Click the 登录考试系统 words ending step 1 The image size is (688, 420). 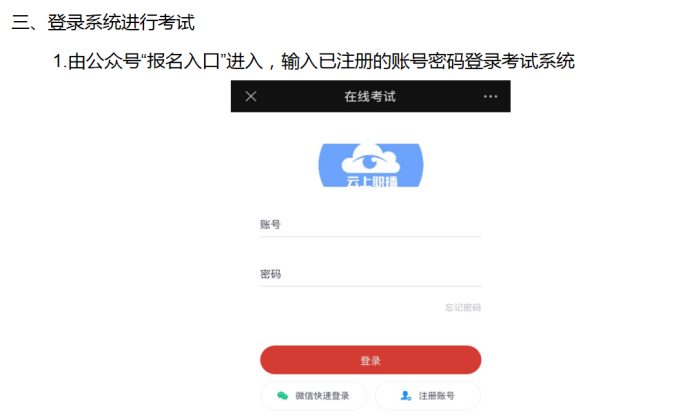[x=520, y=61]
